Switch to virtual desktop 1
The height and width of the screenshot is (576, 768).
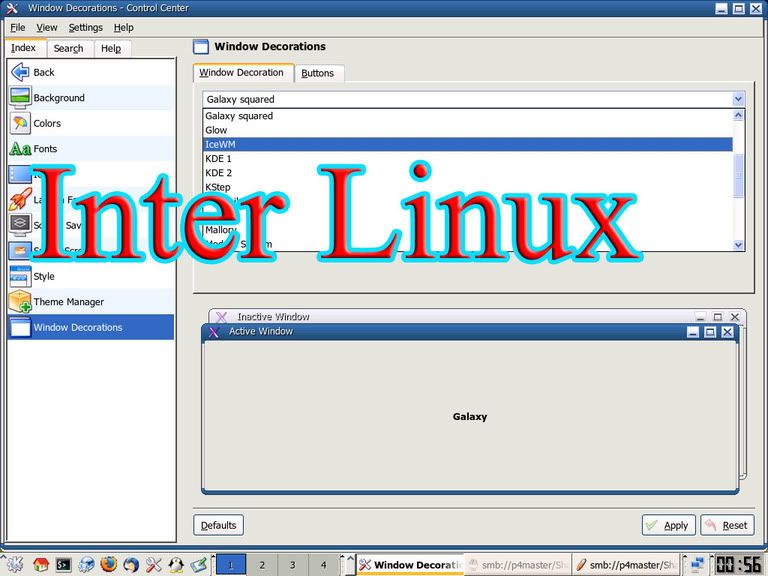[x=231, y=565]
